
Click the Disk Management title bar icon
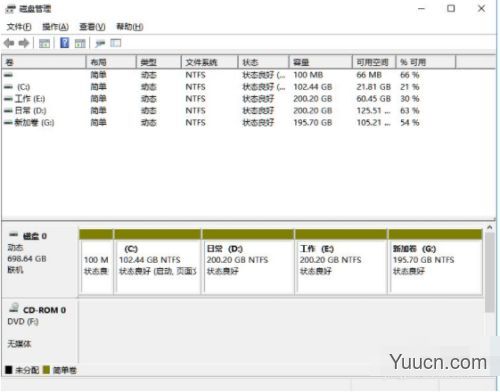click(11, 9)
